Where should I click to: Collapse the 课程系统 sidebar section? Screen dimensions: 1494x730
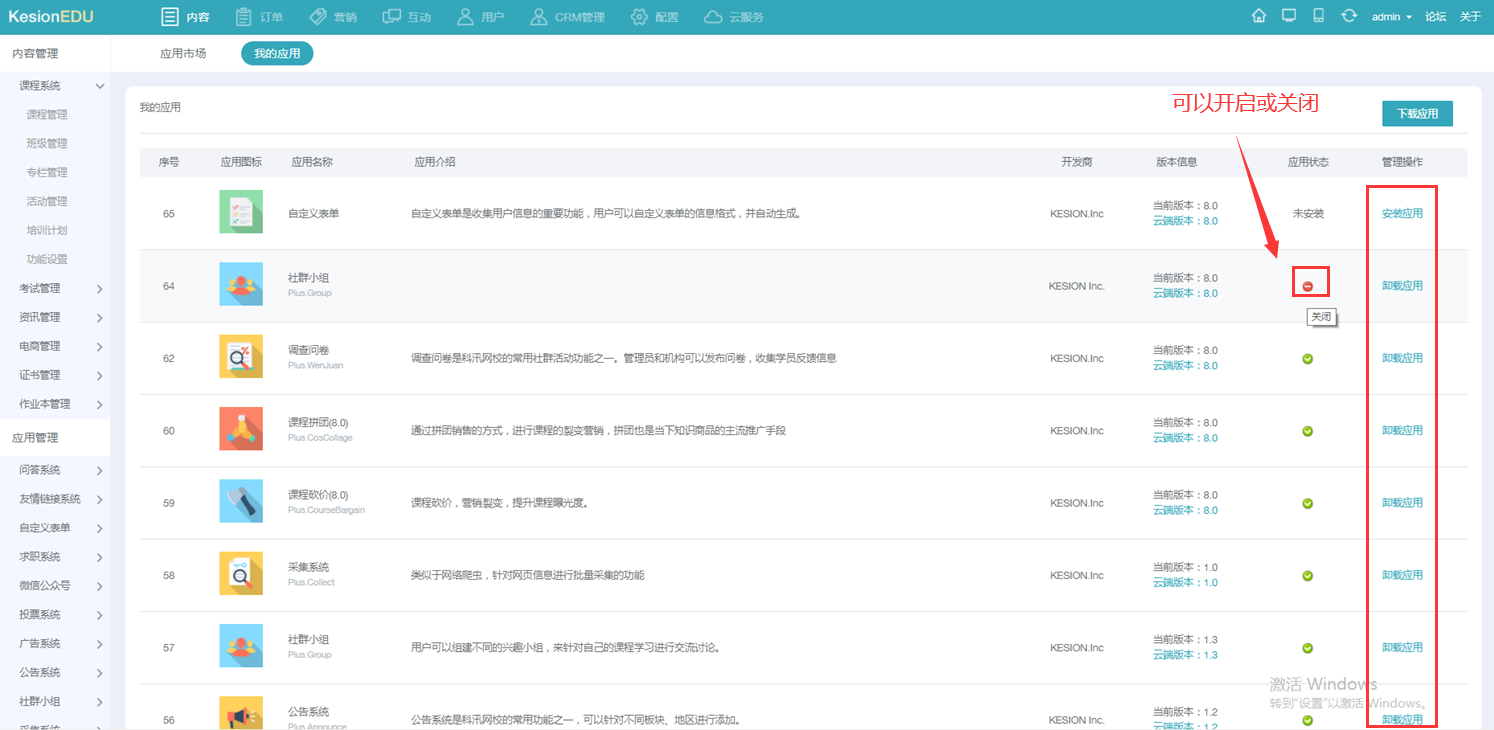pyautogui.click(x=100, y=86)
